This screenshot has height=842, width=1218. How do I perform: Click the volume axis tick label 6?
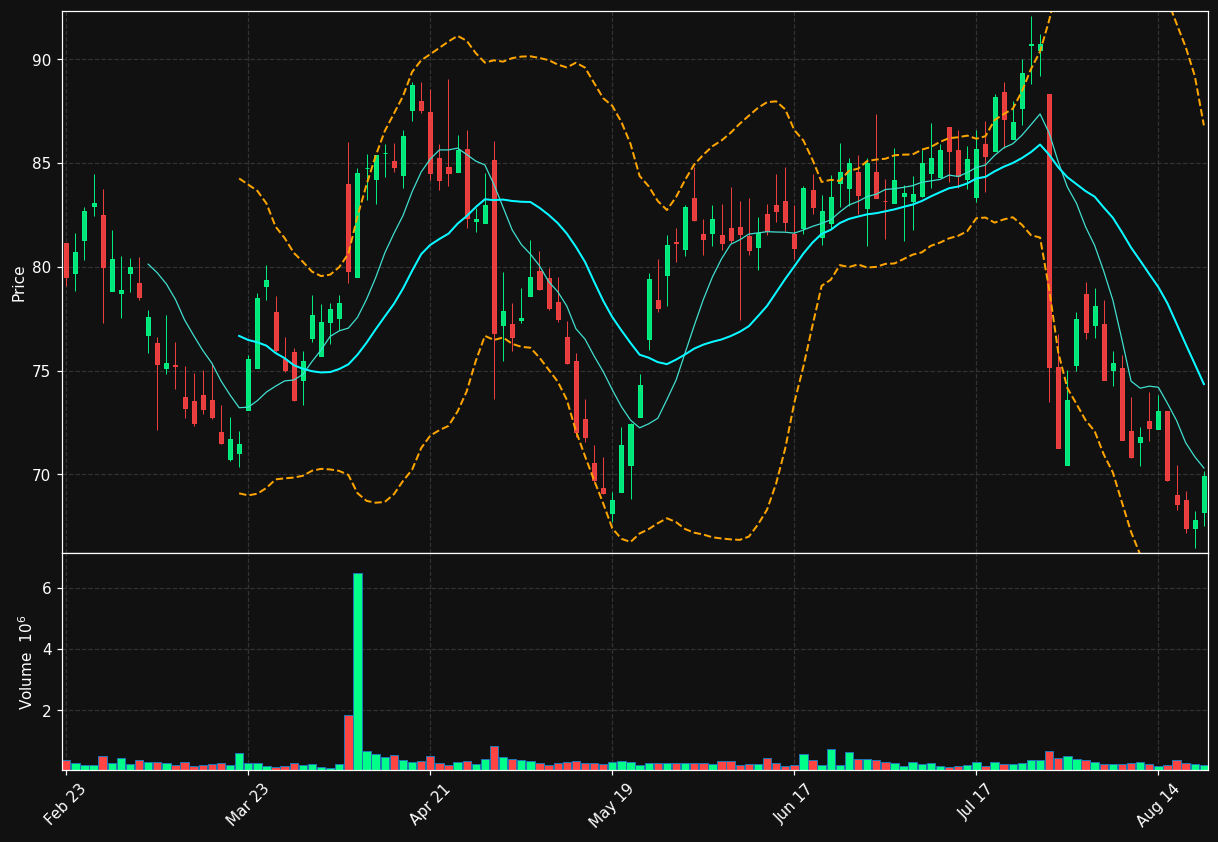(47, 589)
